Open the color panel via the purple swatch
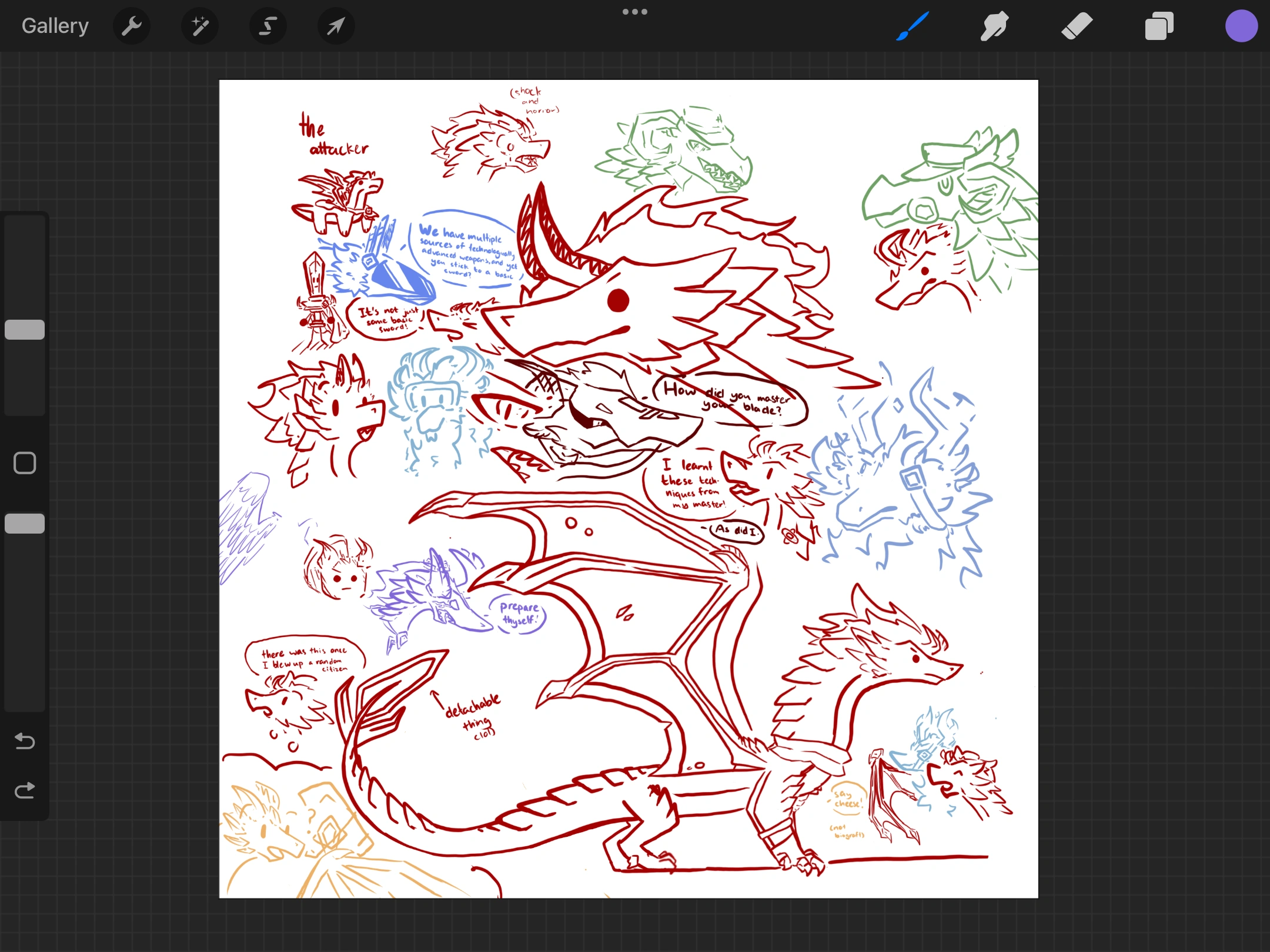 pyautogui.click(x=1241, y=26)
